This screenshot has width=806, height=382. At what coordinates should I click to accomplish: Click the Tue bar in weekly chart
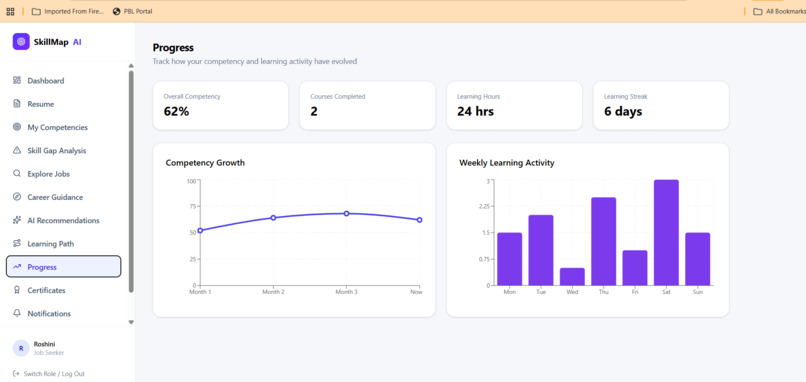541,250
